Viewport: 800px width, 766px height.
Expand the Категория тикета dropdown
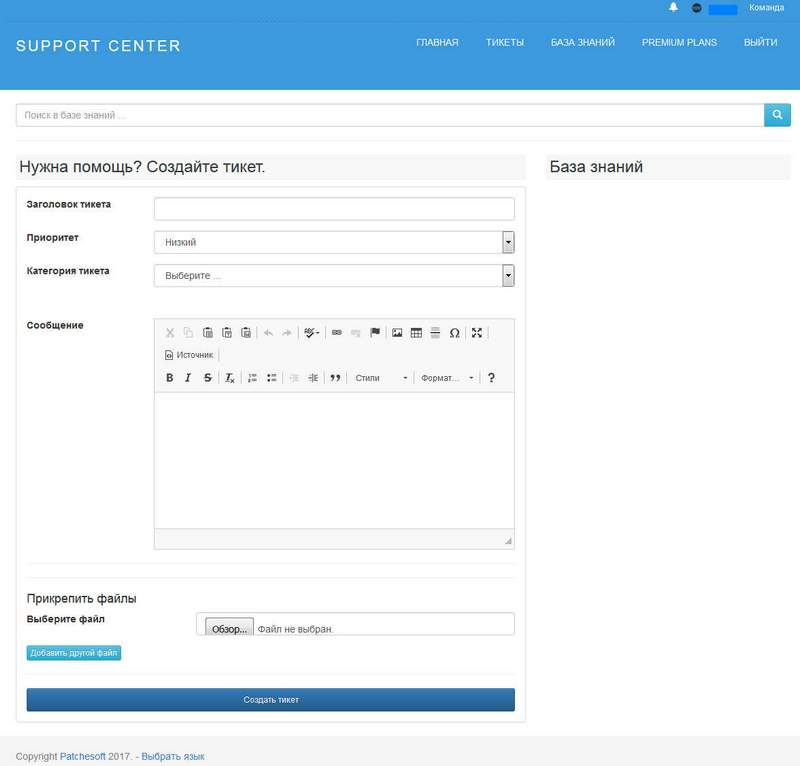coord(334,276)
